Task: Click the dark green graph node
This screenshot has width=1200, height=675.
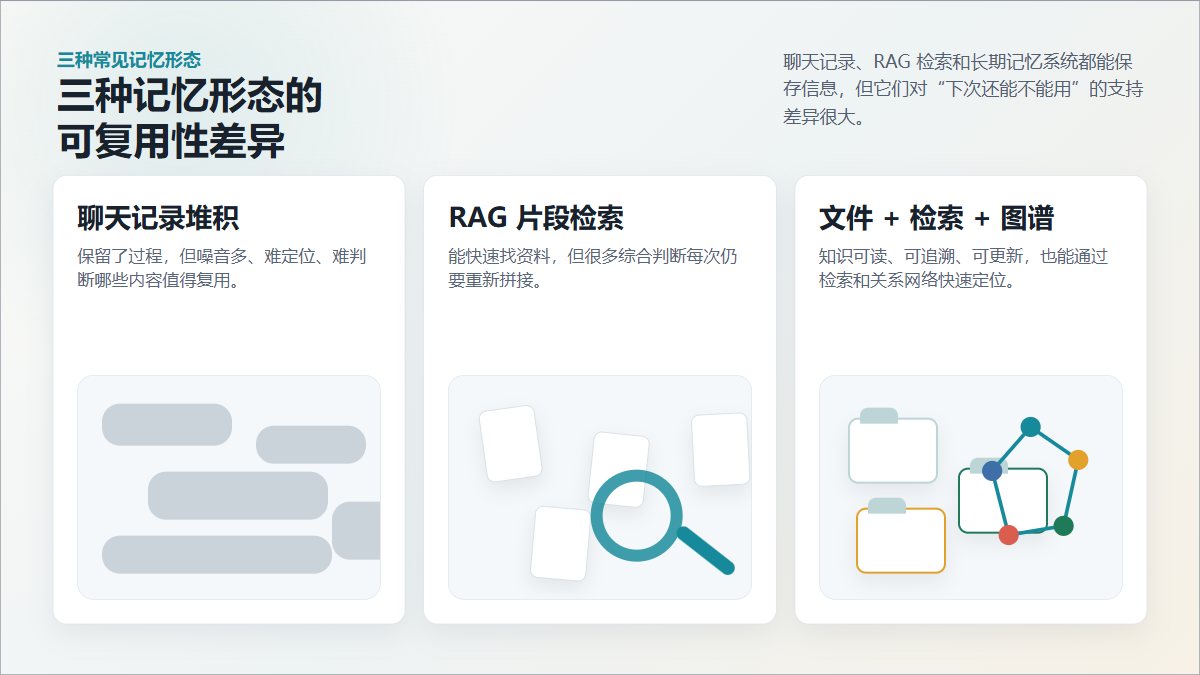Action: coord(1063,526)
